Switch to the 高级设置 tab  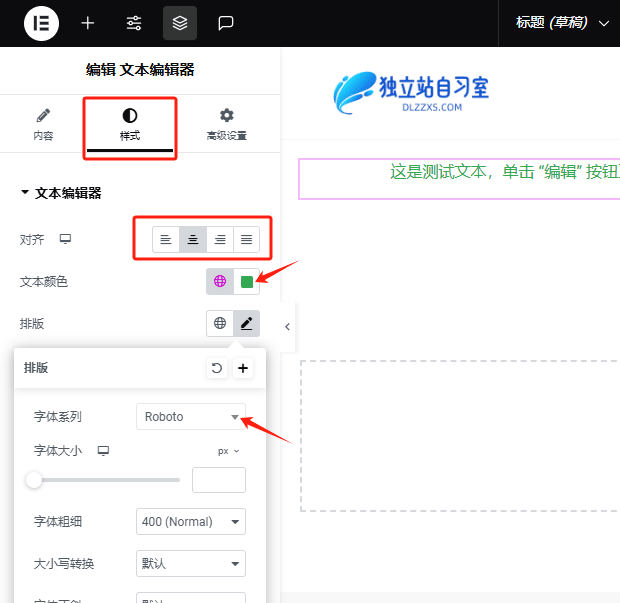point(227,125)
